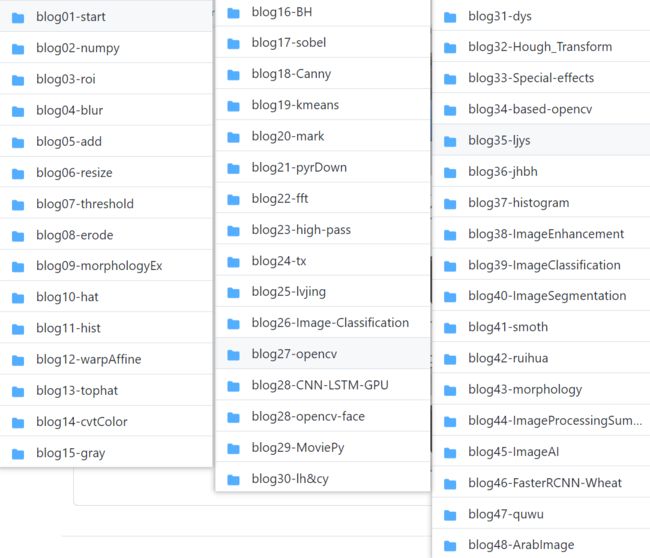
Task: Click folder icon for blog07-threshold
Action: pyautogui.click(x=18, y=205)
